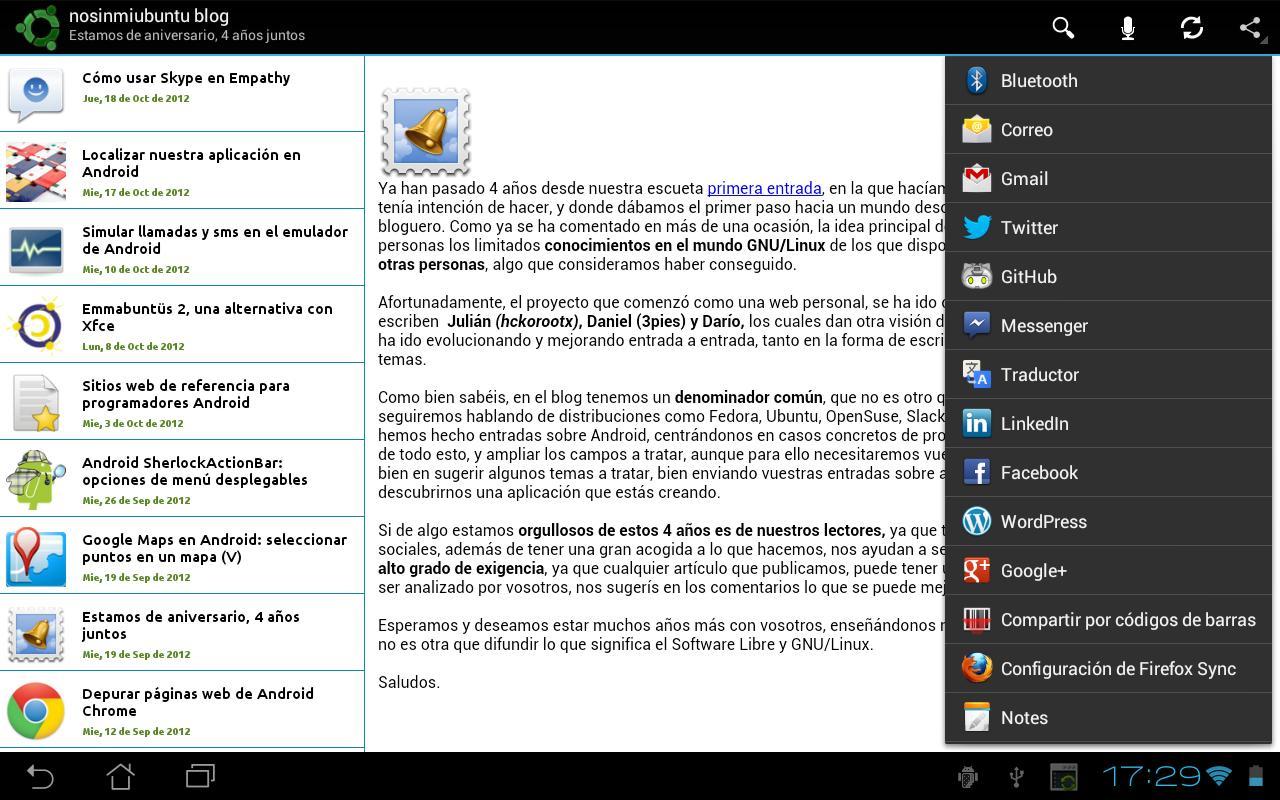The image size is (1280, 800).
Task: Tap the Notes notepad icon
Action: click(x=976, y=717)
